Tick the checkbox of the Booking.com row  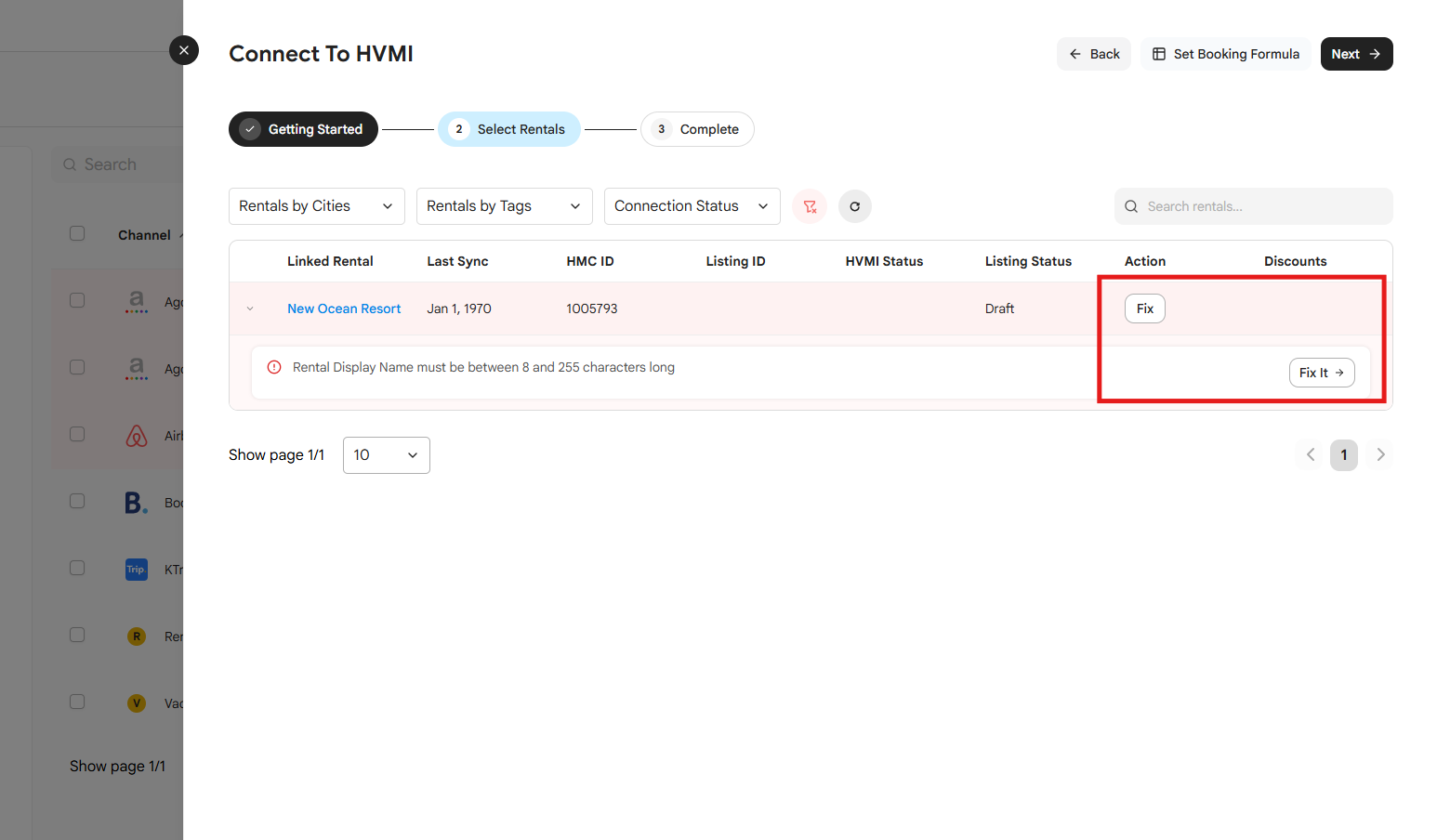[77, 501]
